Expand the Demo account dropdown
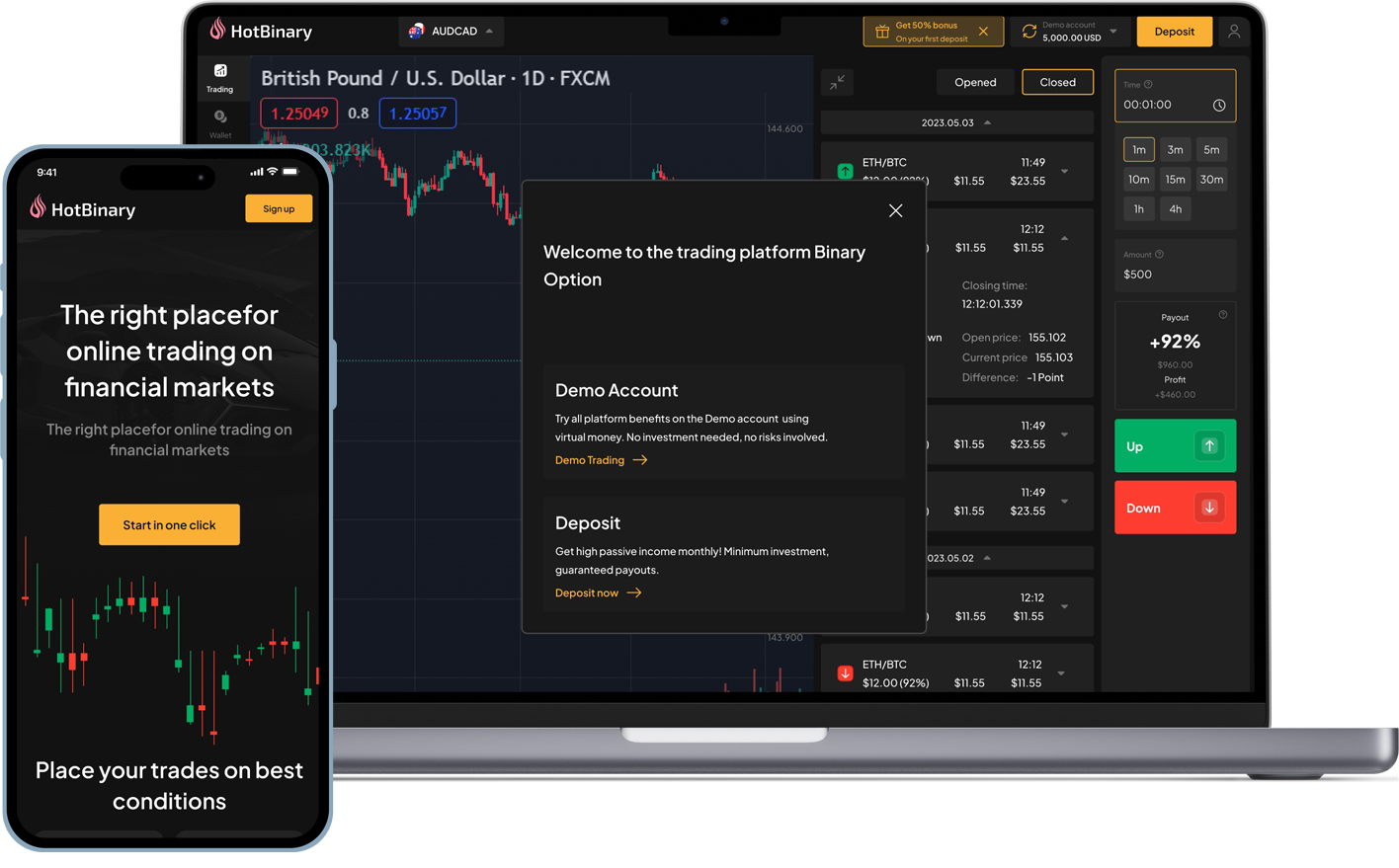The width and height of the screenshot is (1399, 868). [1113, 32]
